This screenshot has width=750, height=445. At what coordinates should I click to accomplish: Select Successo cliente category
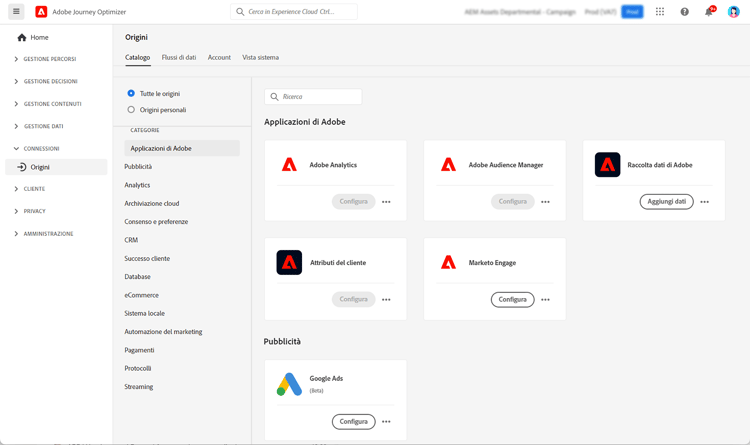pos(147,258)
